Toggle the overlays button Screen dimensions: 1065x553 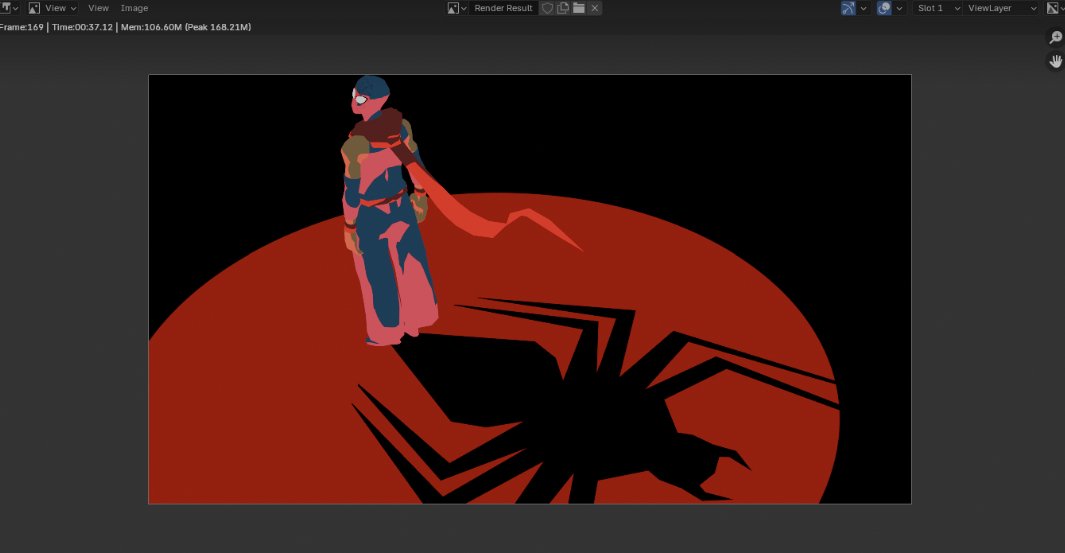tap(884, 8)
